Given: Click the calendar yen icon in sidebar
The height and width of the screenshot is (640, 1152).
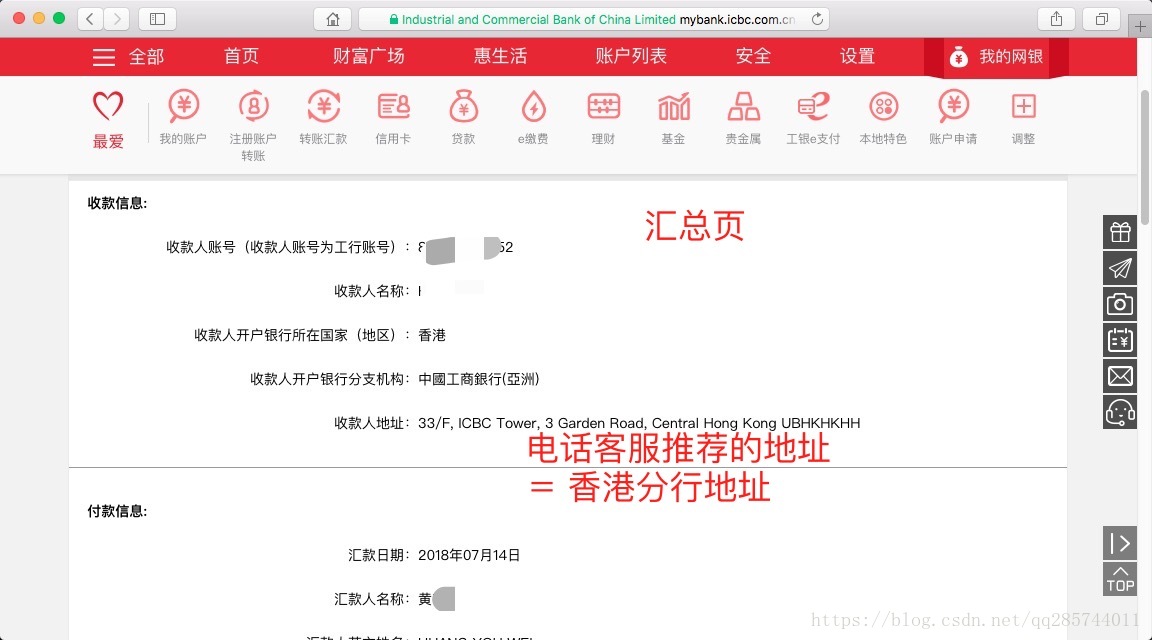Looking at the screenshot, I should click(x=1120, y=340).
